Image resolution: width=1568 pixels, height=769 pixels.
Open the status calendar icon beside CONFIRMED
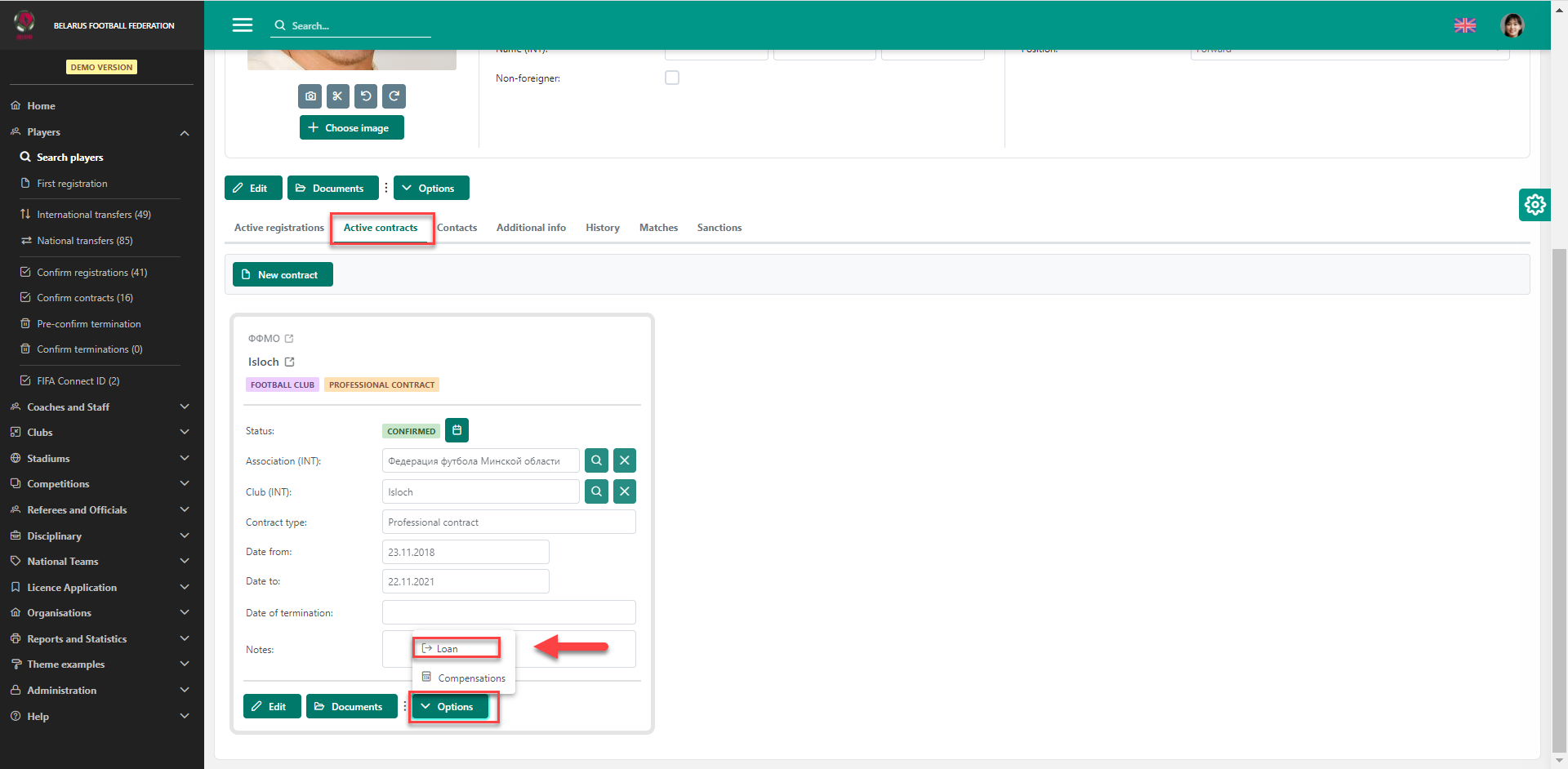pos(457,431)
